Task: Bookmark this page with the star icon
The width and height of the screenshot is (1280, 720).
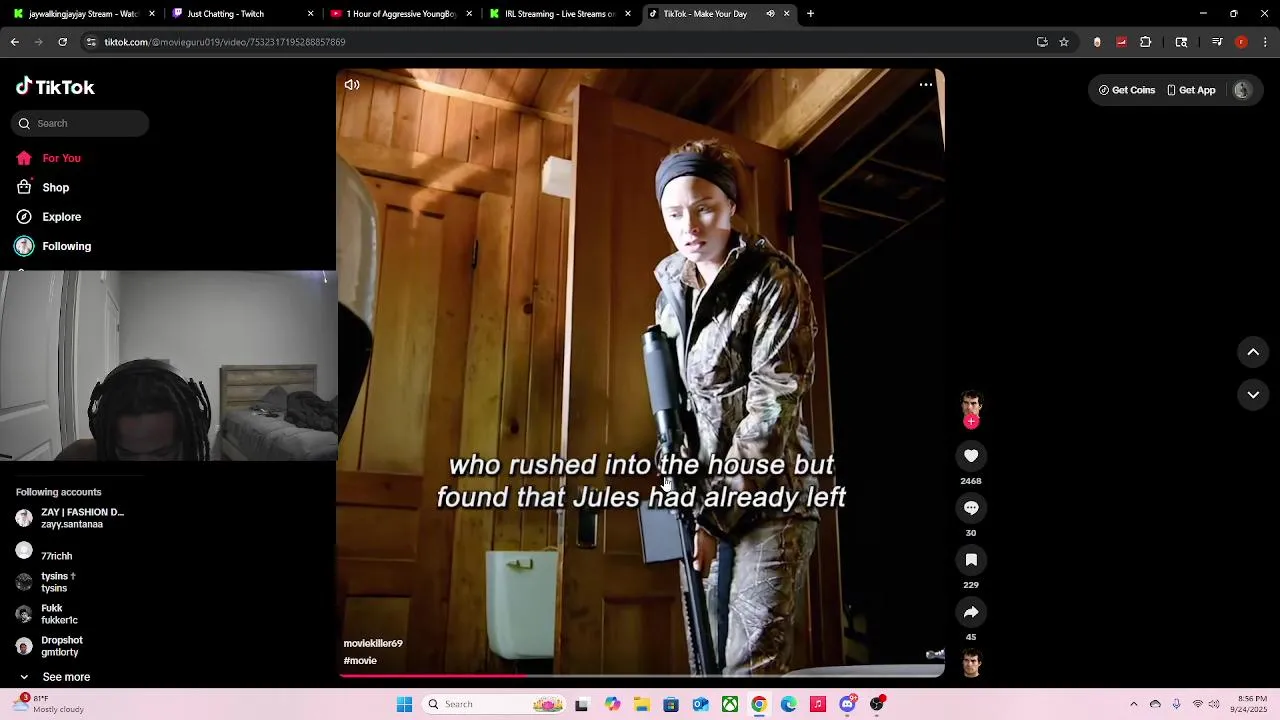Action: coord(1064,42)
